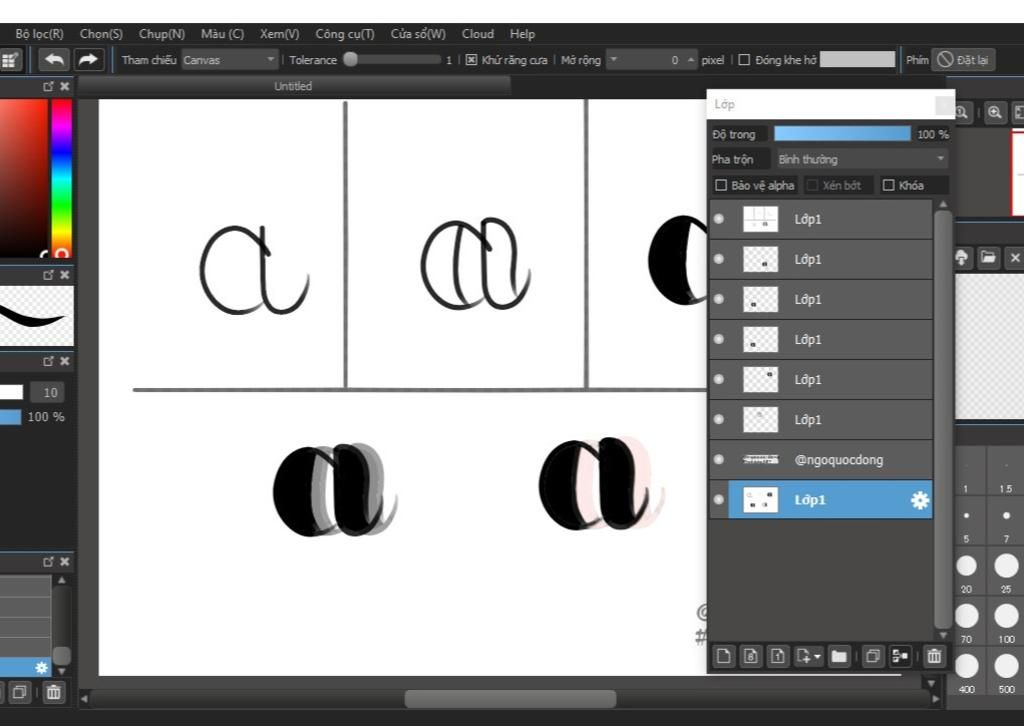Duplicate the brush using the left panel's bottom icon
1024x726 pixels.
pos(20,692)
